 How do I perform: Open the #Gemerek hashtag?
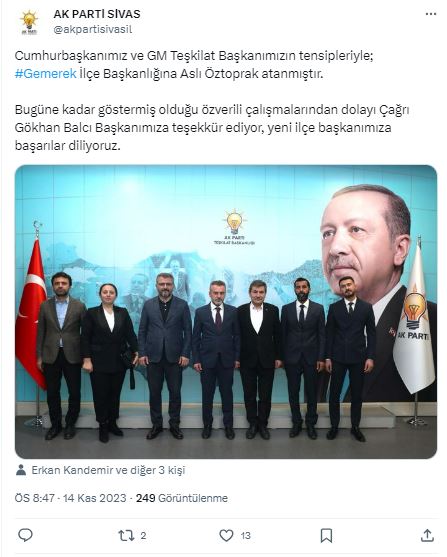click(45, 74)
